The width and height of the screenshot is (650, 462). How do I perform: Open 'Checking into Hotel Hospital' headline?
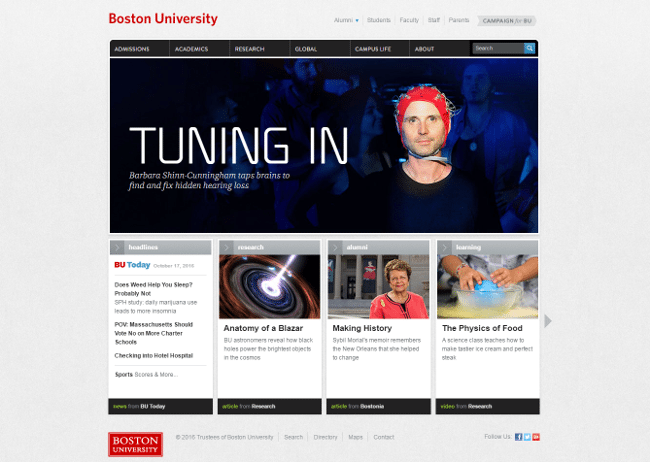(x=154, y=356)
